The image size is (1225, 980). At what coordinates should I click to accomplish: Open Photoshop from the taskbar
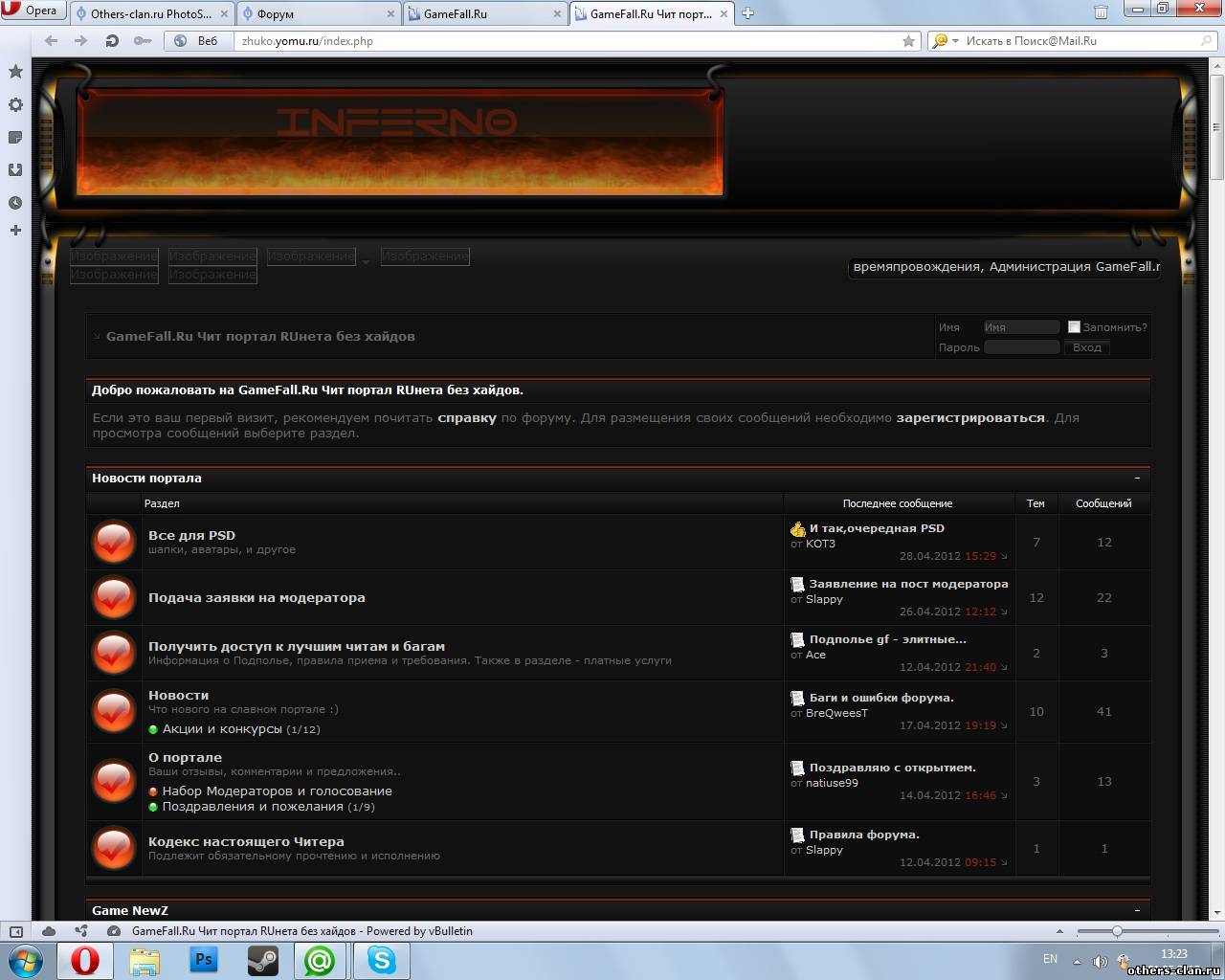(x=203, y=960)
